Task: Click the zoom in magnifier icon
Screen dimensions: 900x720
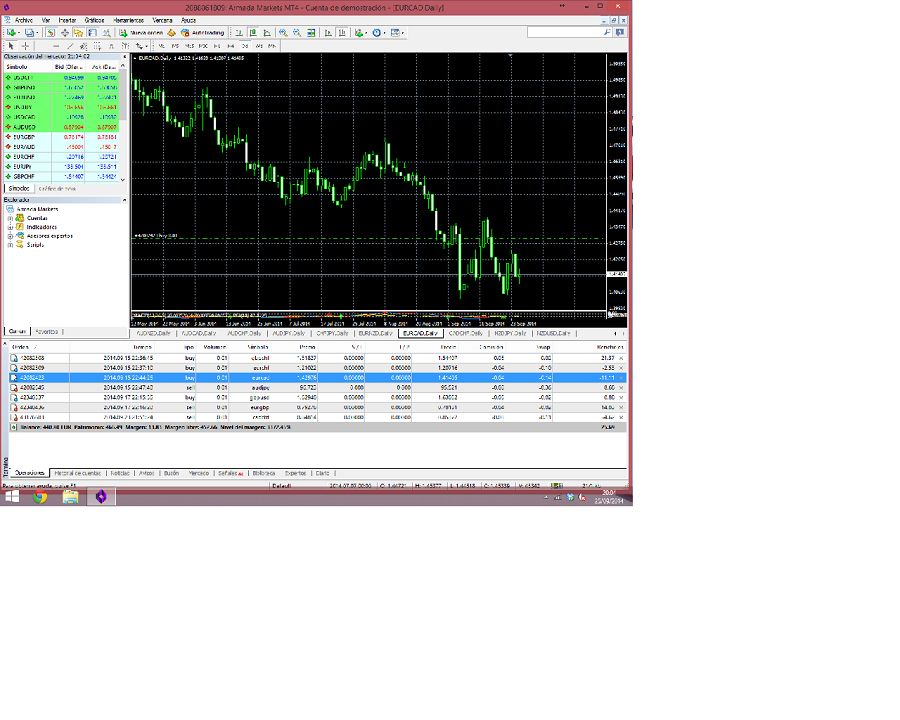Action: (x=283, y=33)
